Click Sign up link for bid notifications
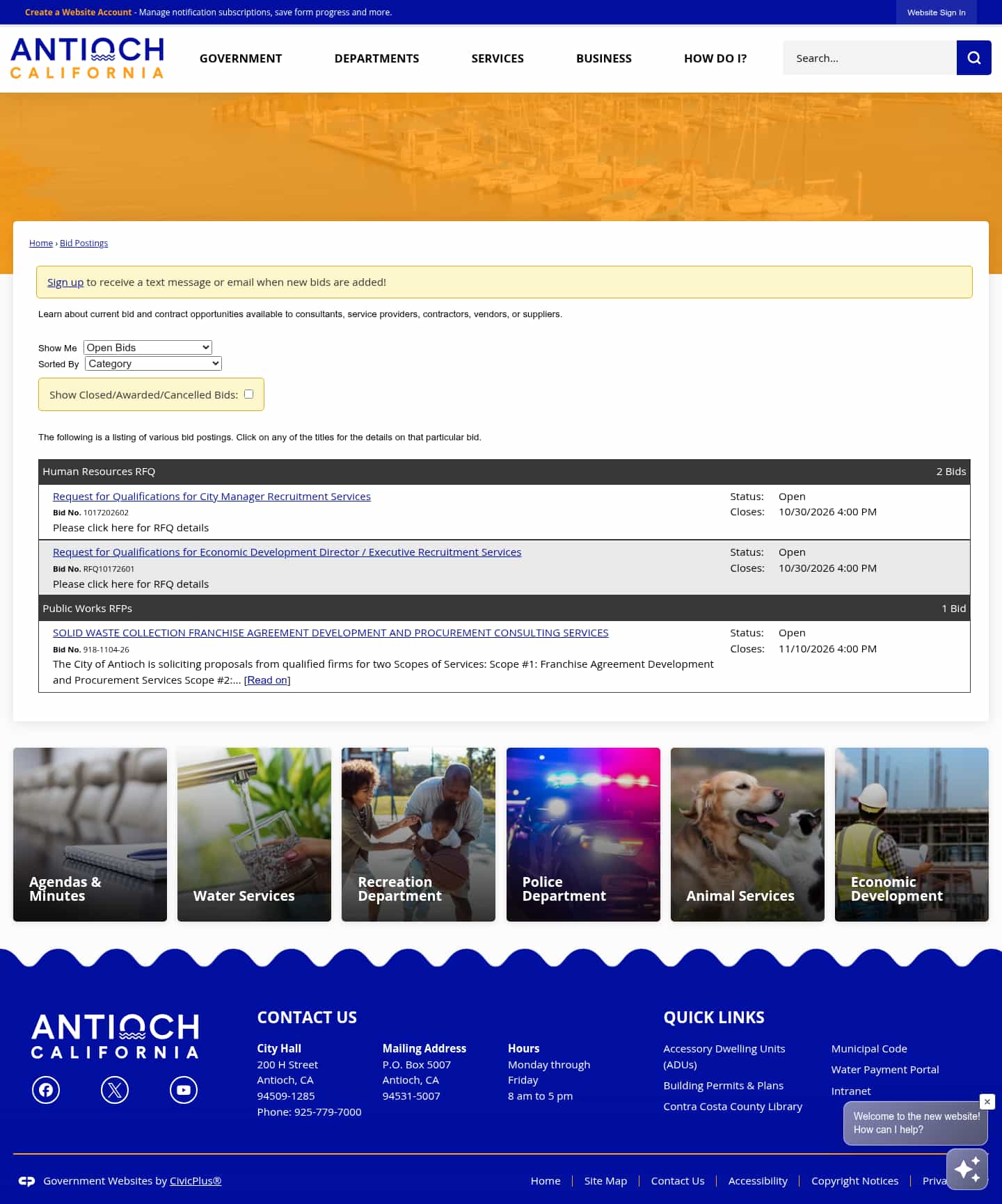 coord(65,282)
